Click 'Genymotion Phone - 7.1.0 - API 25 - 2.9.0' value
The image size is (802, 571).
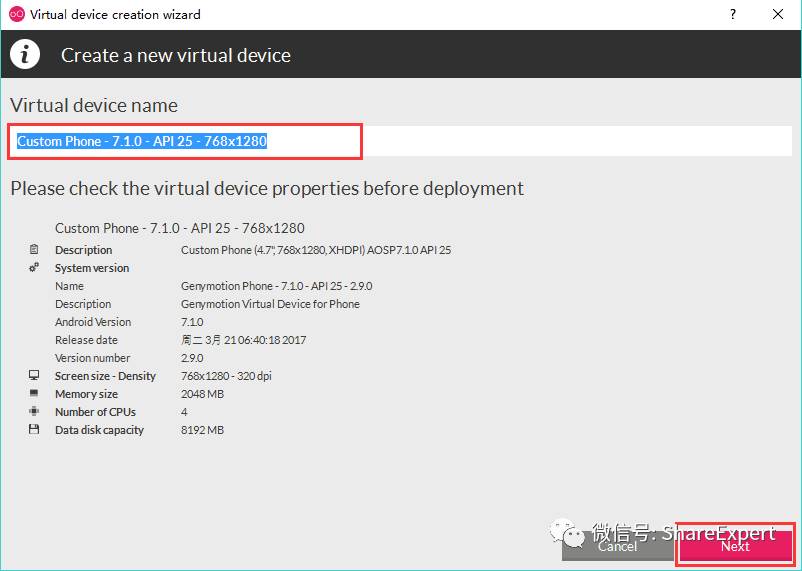(277, 286)
